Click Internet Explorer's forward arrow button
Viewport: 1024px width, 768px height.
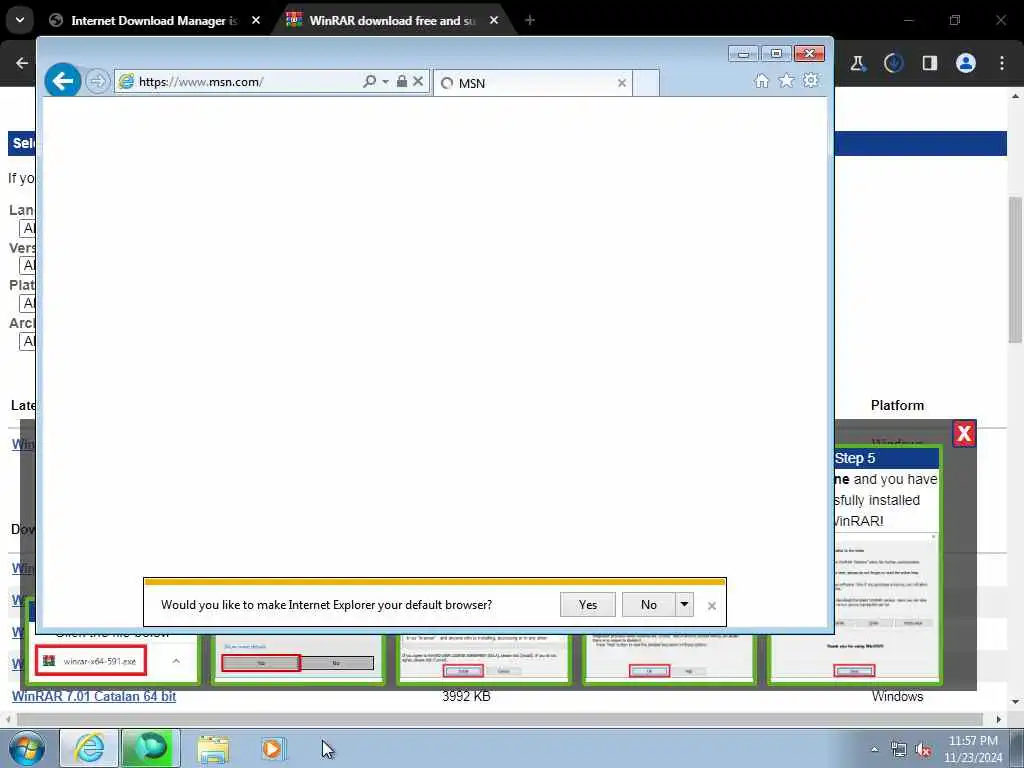[x=97, y=82]
